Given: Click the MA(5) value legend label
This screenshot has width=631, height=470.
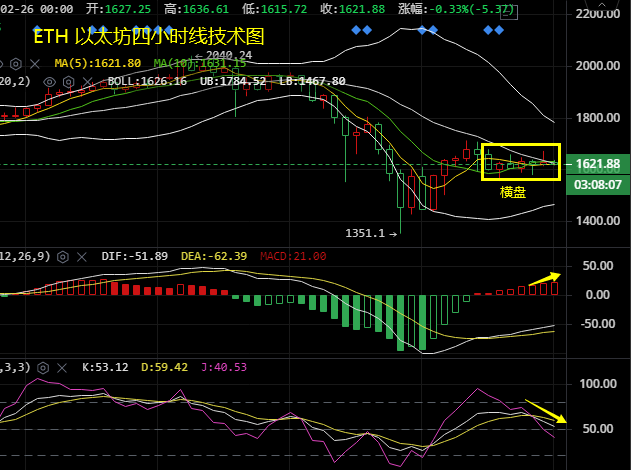Looking at the screenshot, I should click(x=98, y=63).
